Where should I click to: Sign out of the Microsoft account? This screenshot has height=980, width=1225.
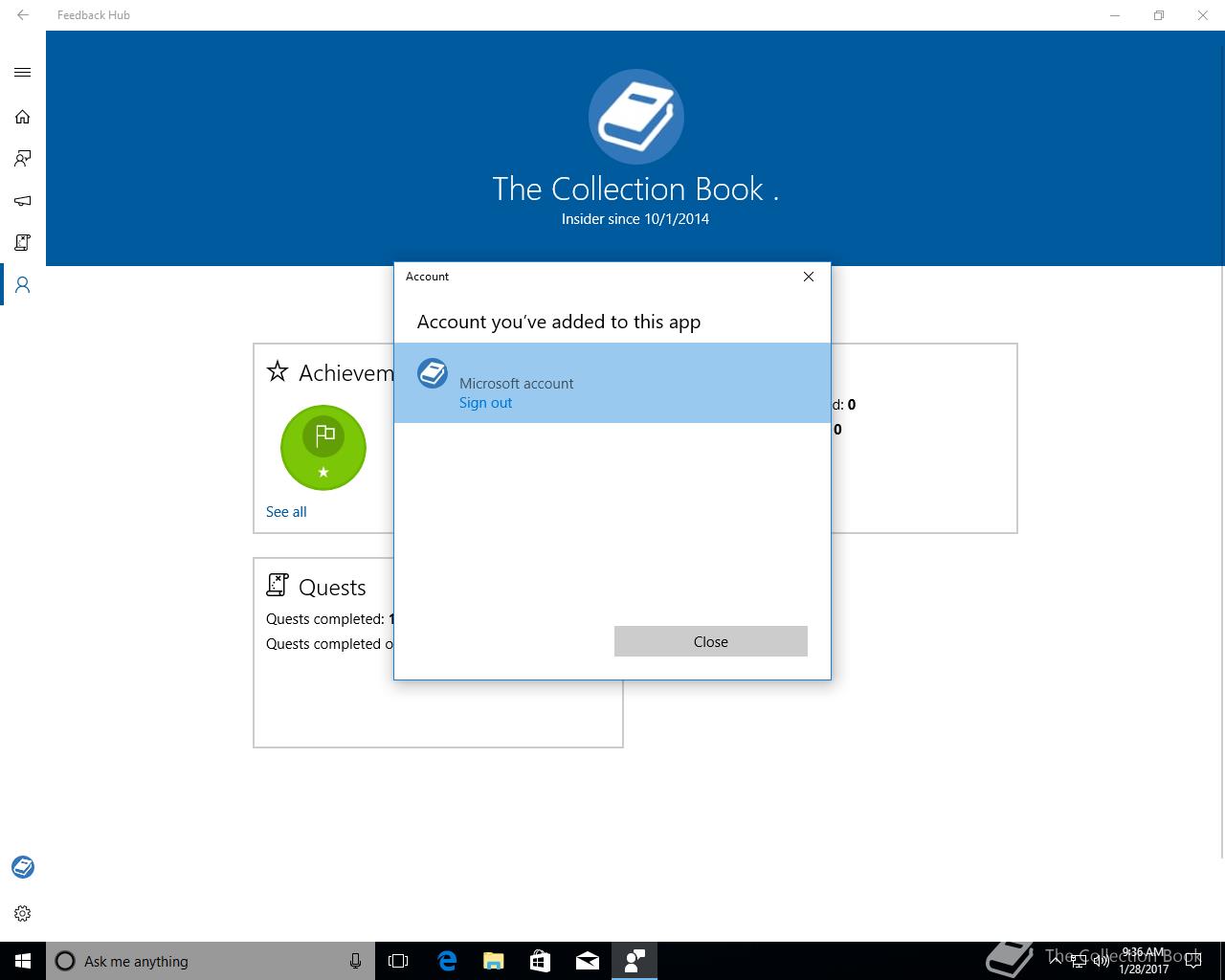pyautogui.click(x=485, y=403)
